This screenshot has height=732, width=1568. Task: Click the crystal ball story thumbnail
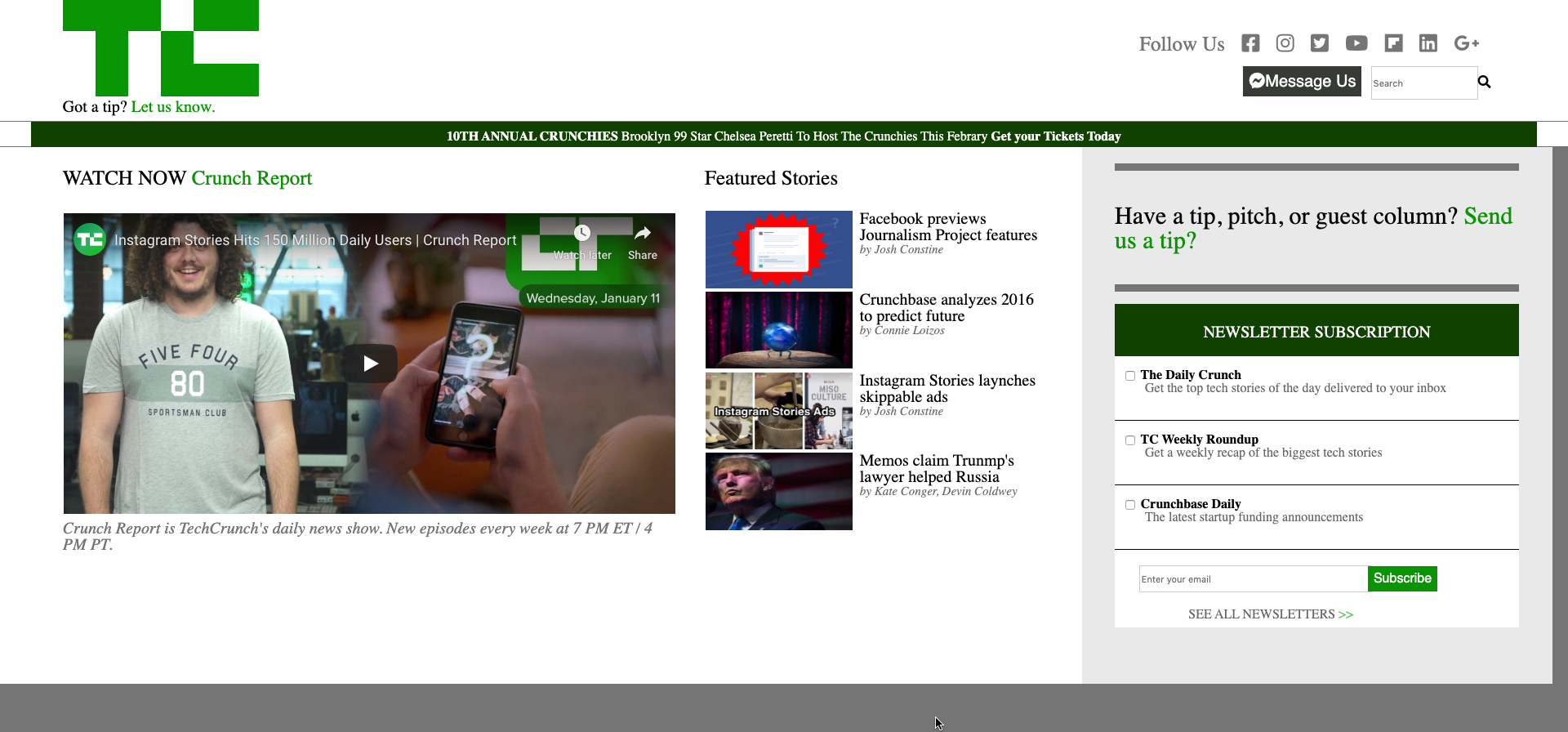point(779,330)
